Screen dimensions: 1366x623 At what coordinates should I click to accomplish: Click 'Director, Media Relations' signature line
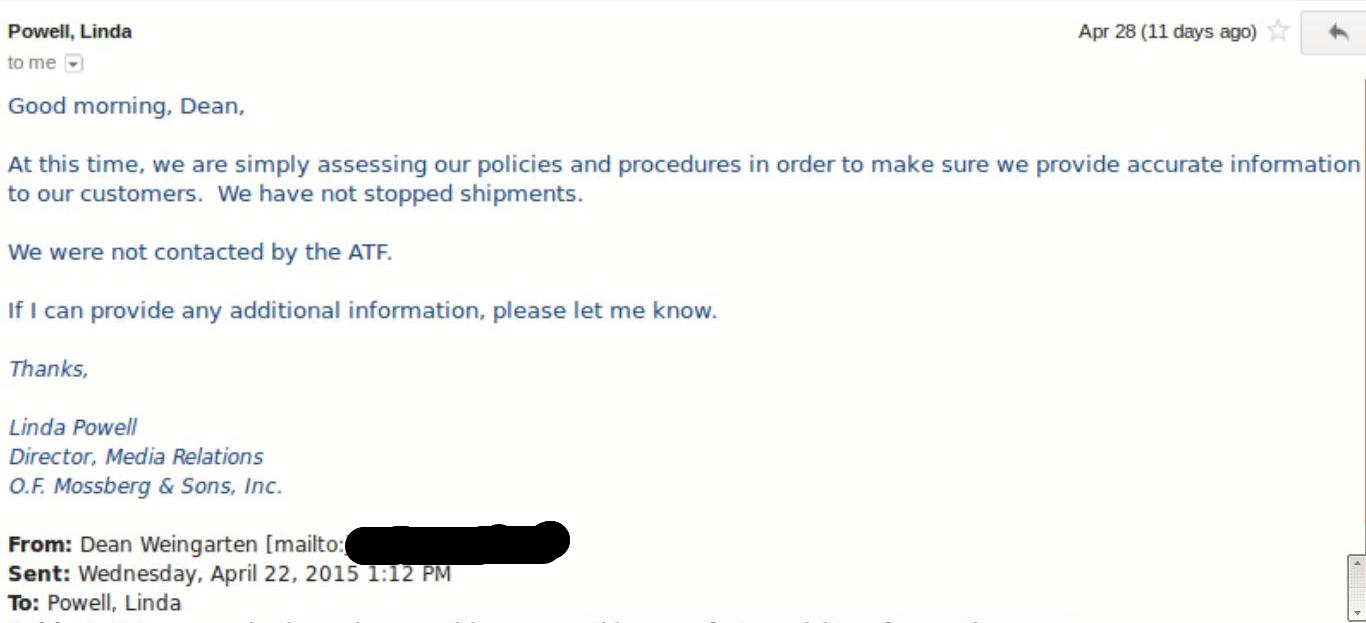[x=136, y=457]
